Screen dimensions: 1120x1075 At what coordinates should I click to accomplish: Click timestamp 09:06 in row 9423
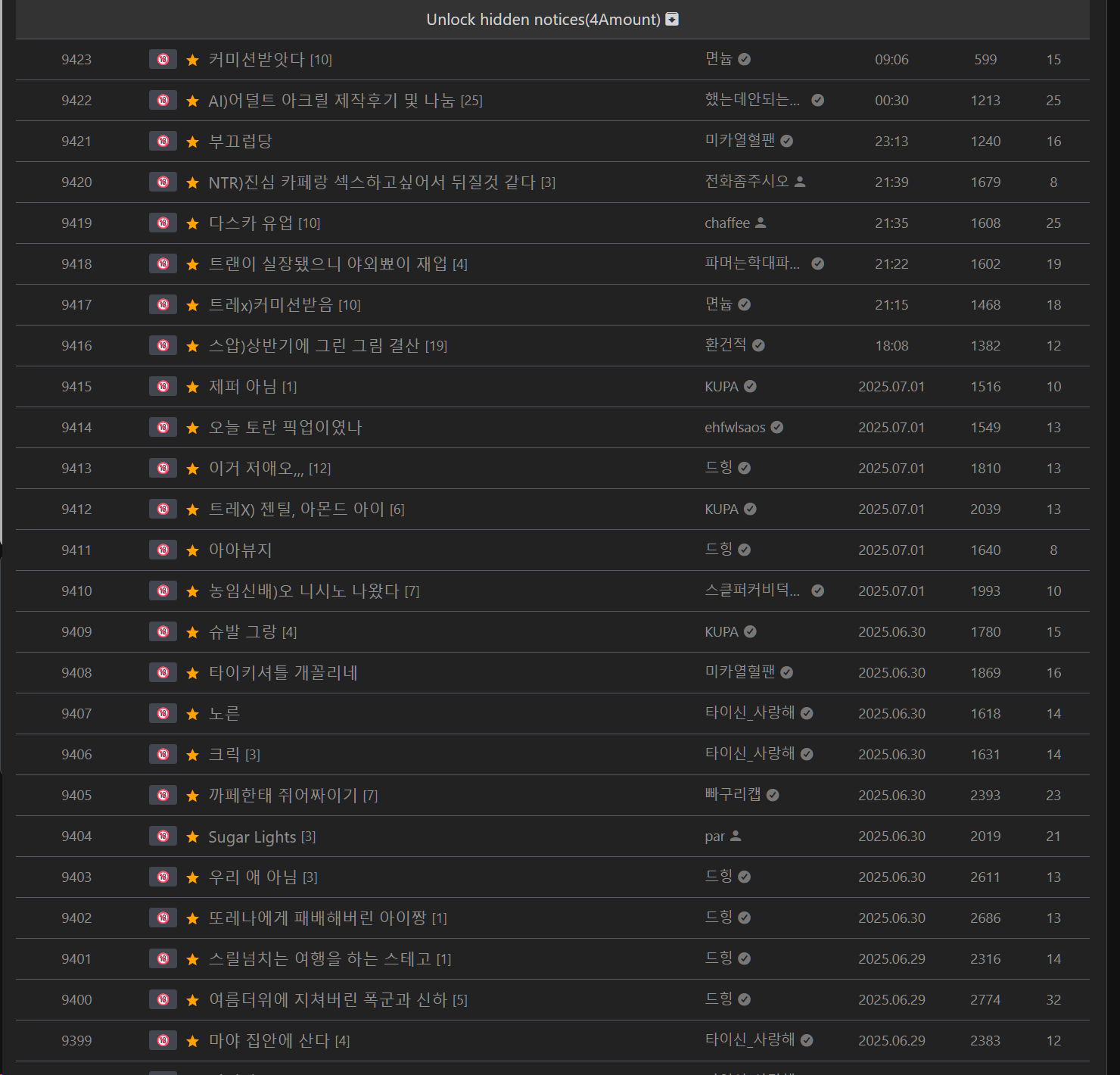(891, 60)
